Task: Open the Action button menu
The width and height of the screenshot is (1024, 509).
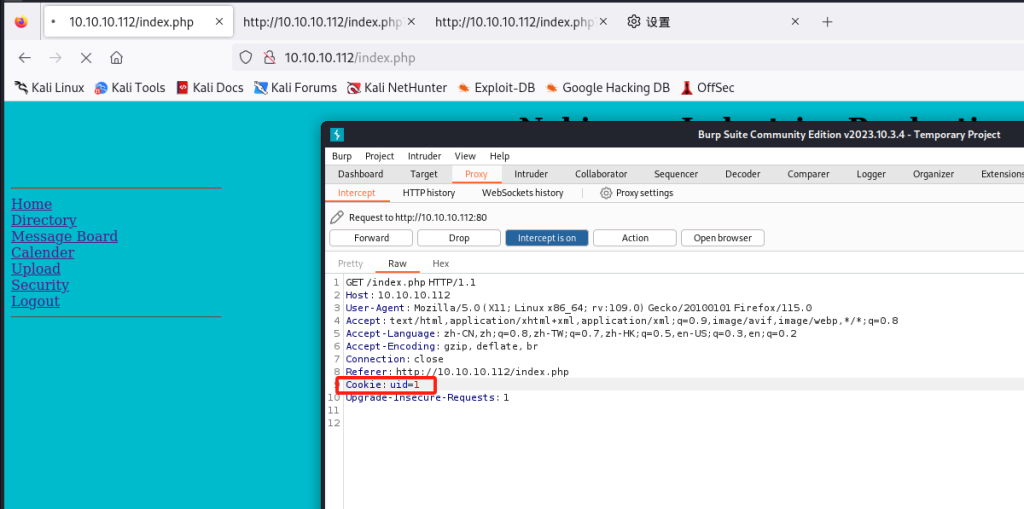Action: click(635, 238)
